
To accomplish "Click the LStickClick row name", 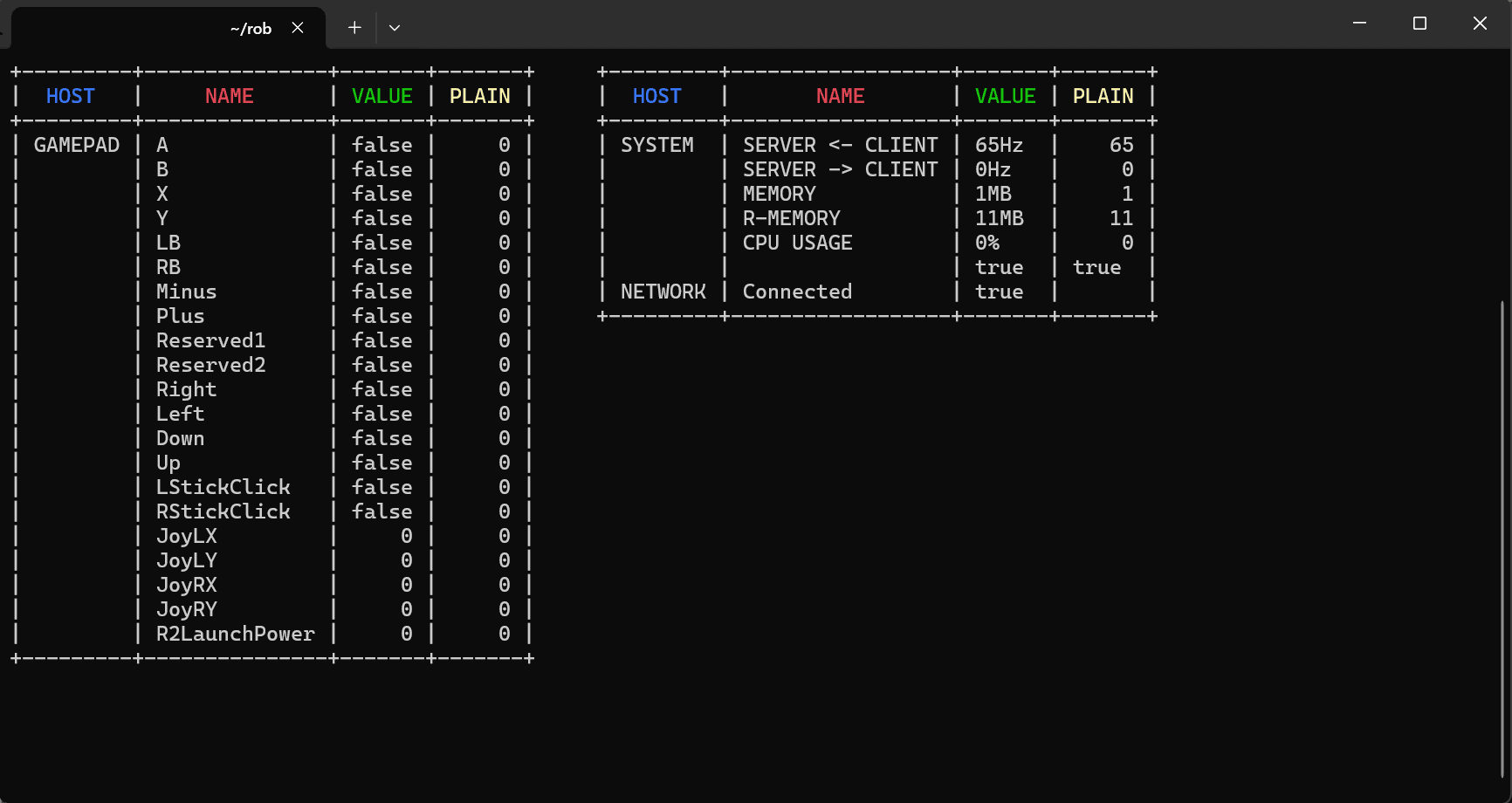I will pyautogui.click(x=223, y=487).
